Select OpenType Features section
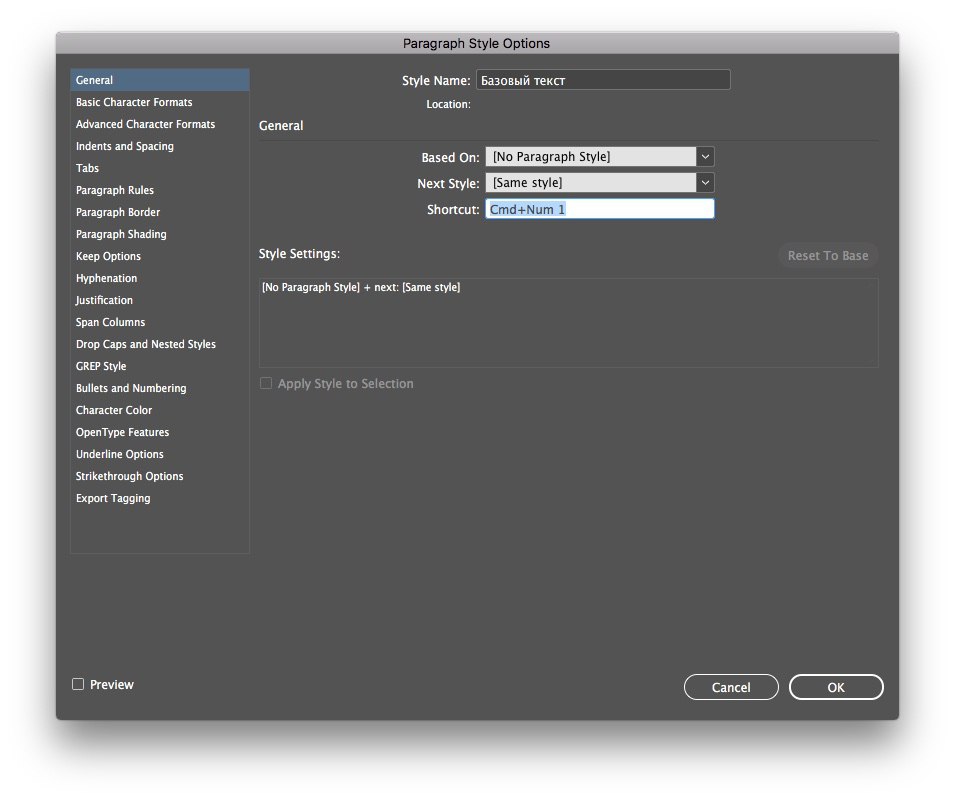The height and width of the screenshot is (800, 955). coord(160,432)
